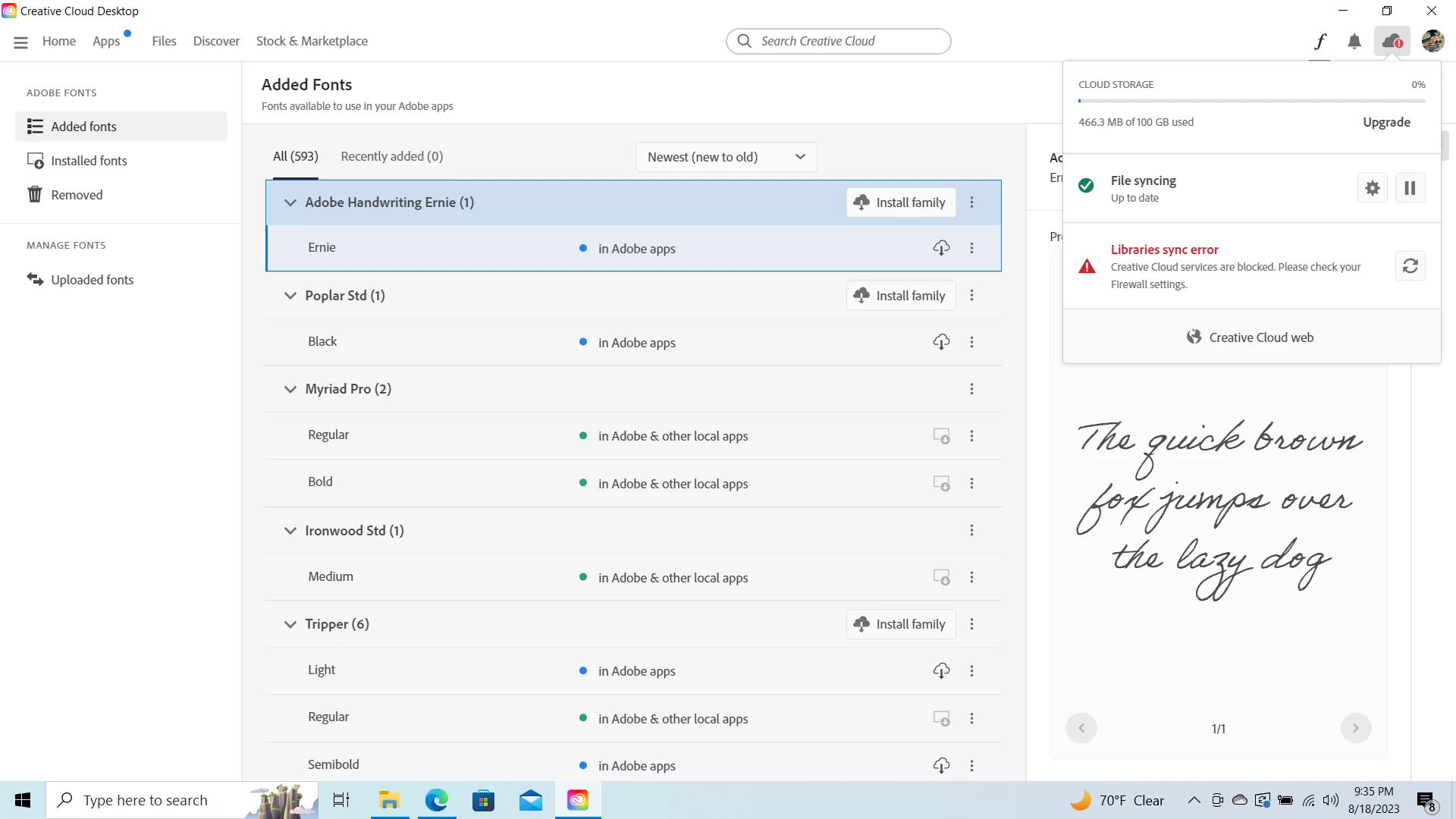This screenshot has width=1456, height=819.
Task: Uninstall the Ironwood Std Medium font
Action: [941, 577]
